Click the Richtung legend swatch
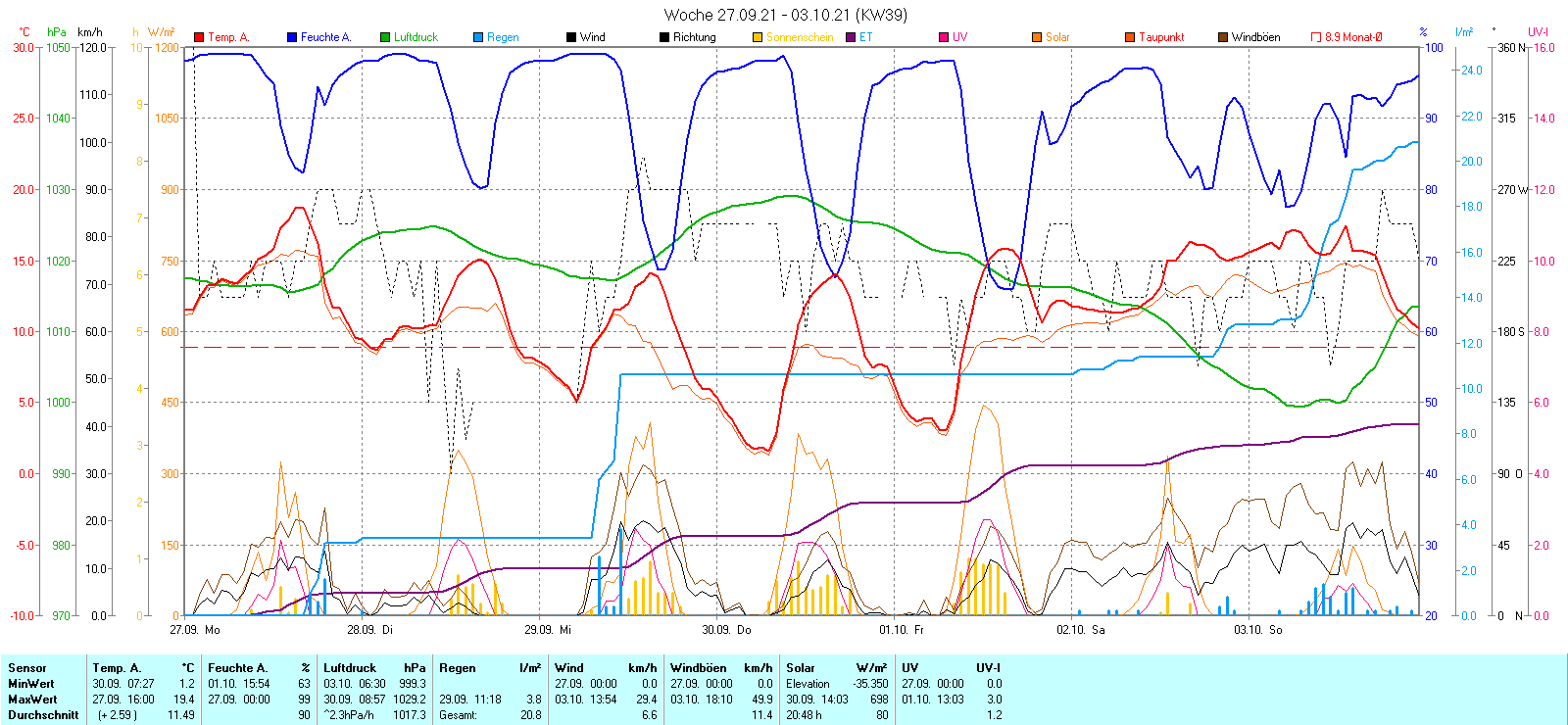The height and width of the screenshot is (725, 1568). point(664,37)
